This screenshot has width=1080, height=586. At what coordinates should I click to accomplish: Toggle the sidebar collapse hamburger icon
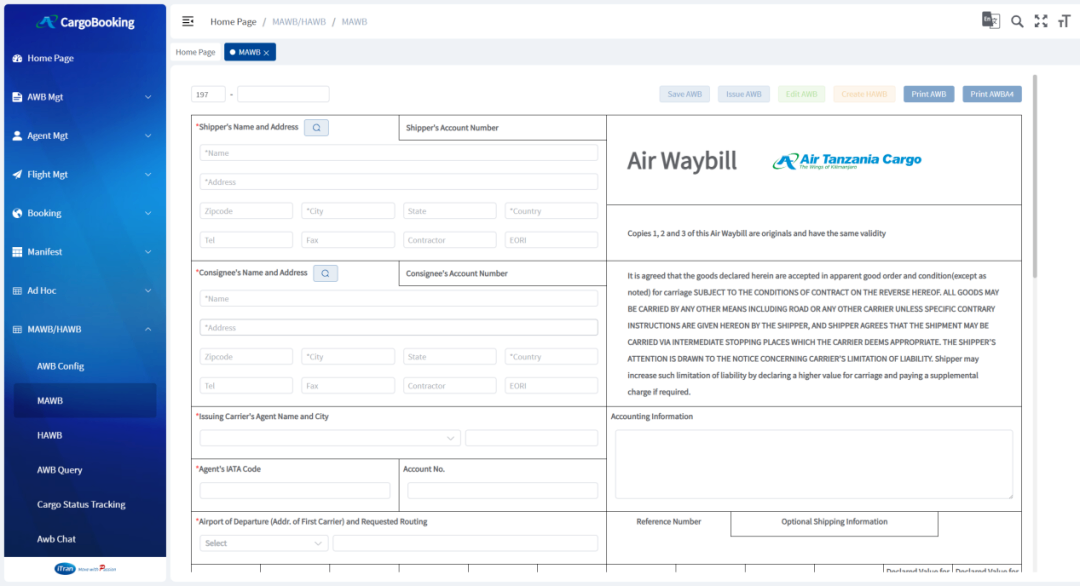187,21
